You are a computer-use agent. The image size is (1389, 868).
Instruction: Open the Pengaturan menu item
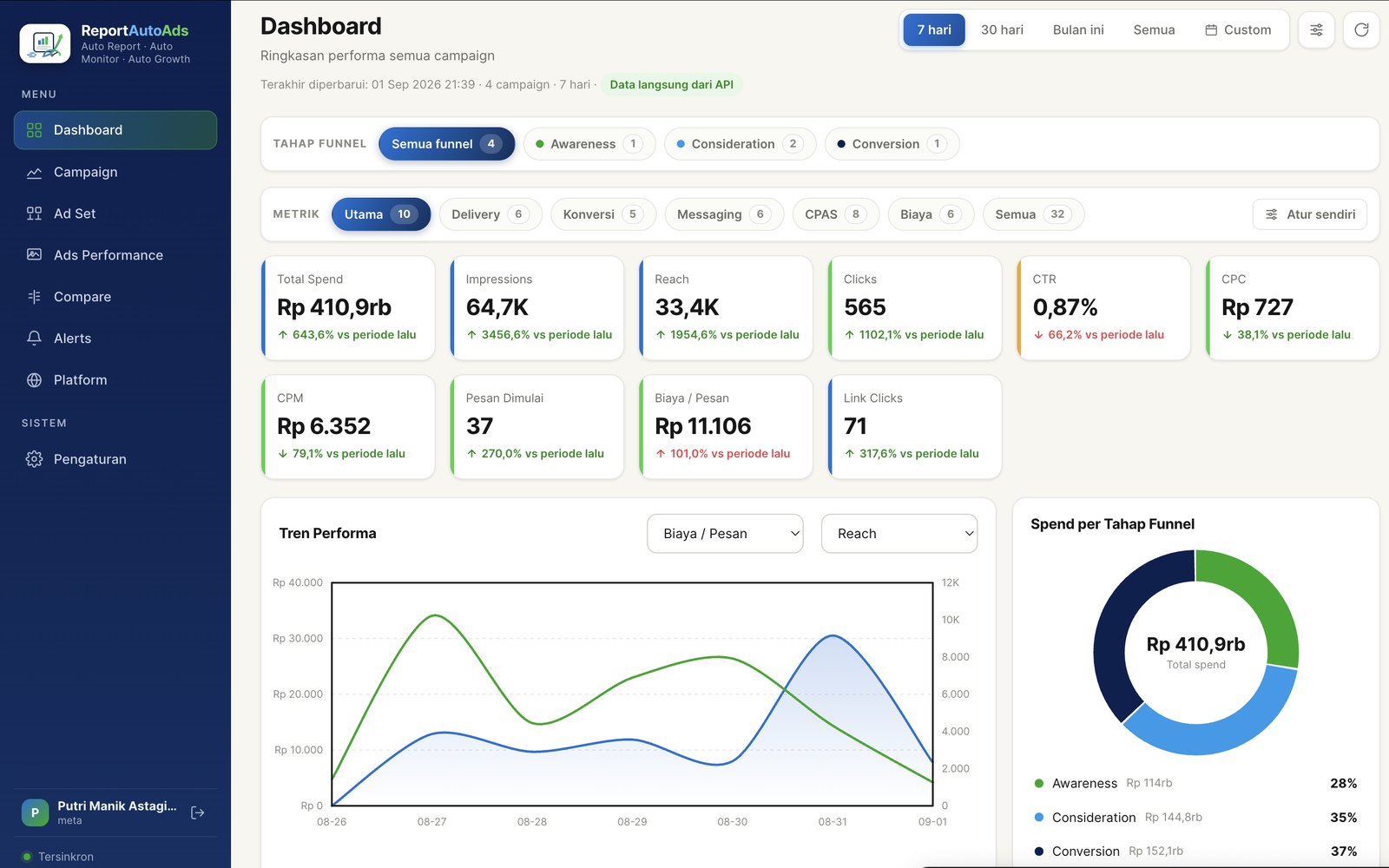pyautogui.click(x=115, y=459)
